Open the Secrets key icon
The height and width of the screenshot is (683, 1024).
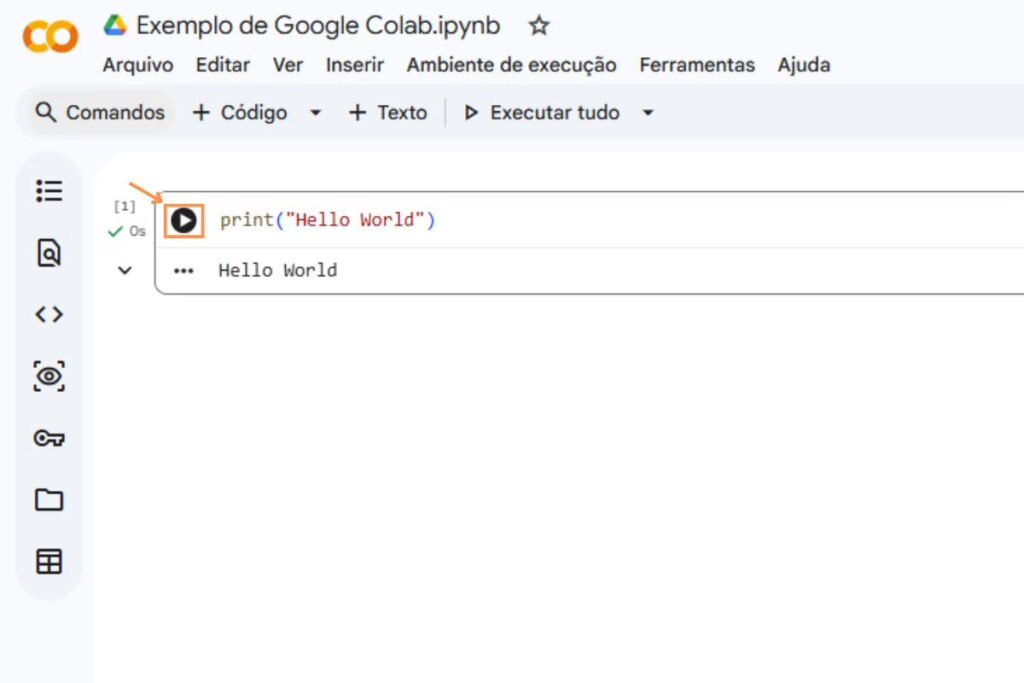click(49, 438)
